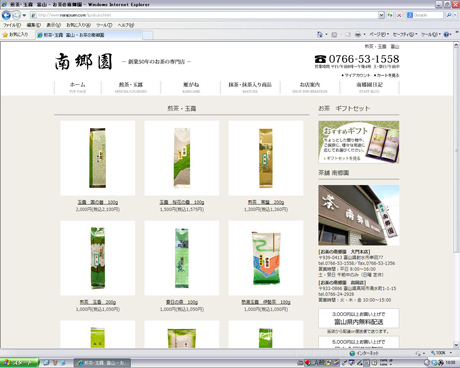The image size is (460, 368).
Task: View the おすすめギフト gift set banner
Action: [359, 142]
